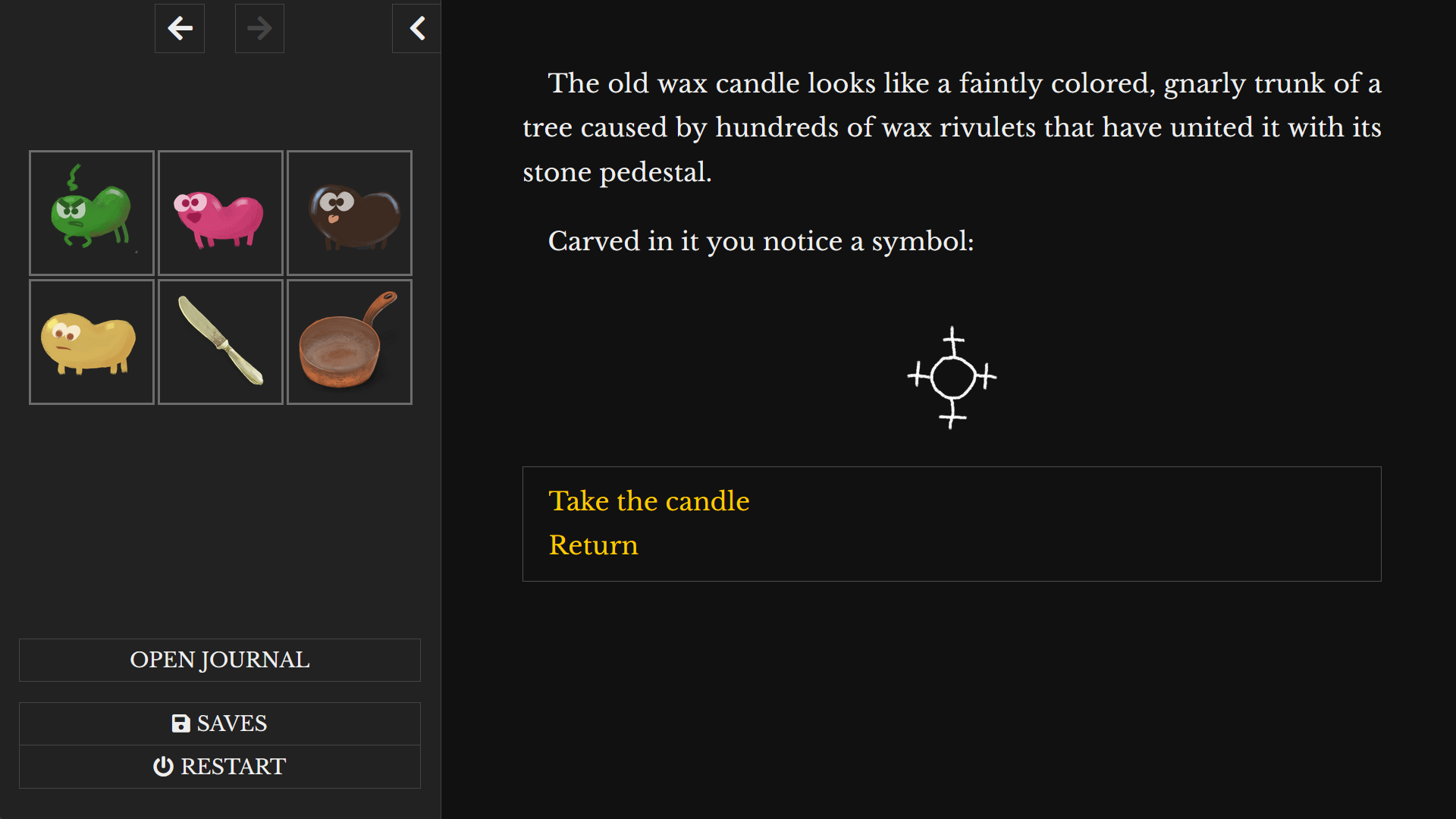Screen dimensions: 1456x819
Task: Click the 'Carved in it' text line
Action: click(x=761, y=241)
